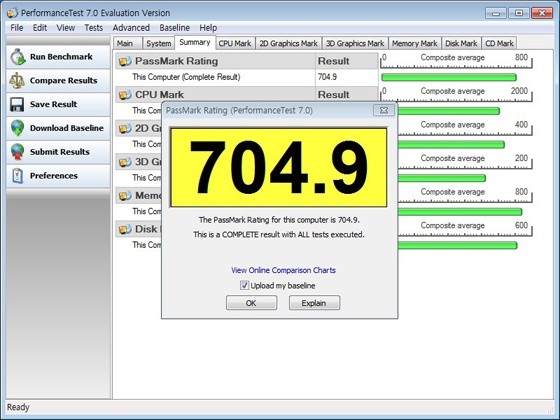Viewport: 560px width, 420px height.
Task: Open the Tests menu
Action: tap(94, 28)
